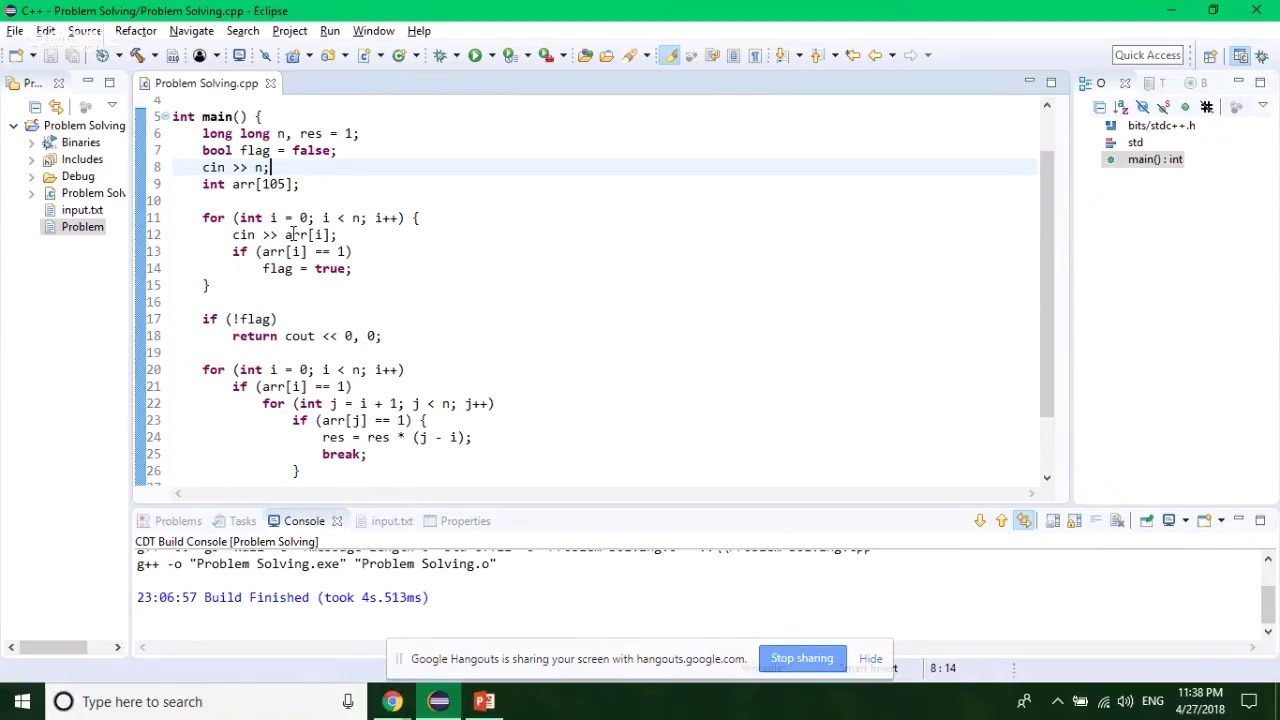Toggle Link with Editor in Project Explorer

(56, 106)
